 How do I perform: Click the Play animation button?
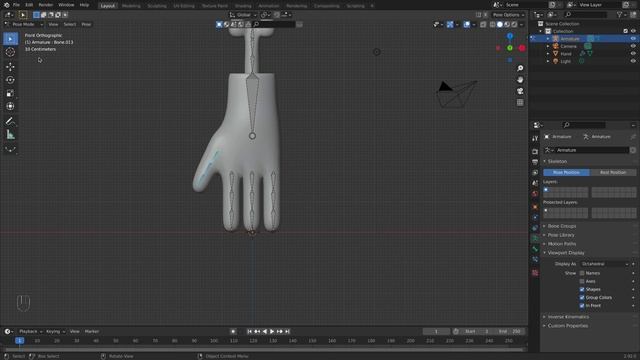pos(272,331)
